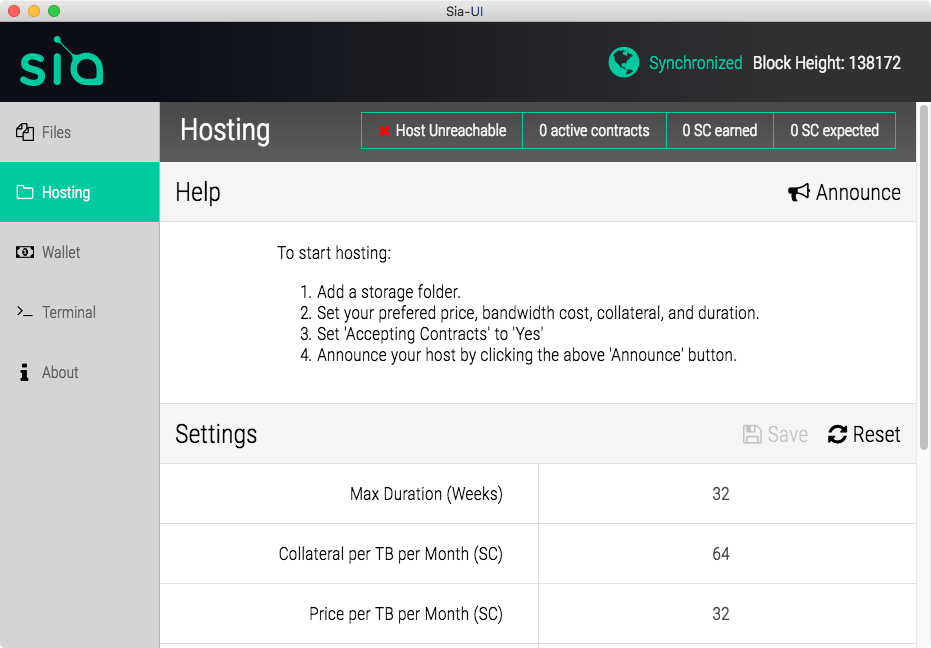Click the 0 active contracts indicator

[594, 131]
